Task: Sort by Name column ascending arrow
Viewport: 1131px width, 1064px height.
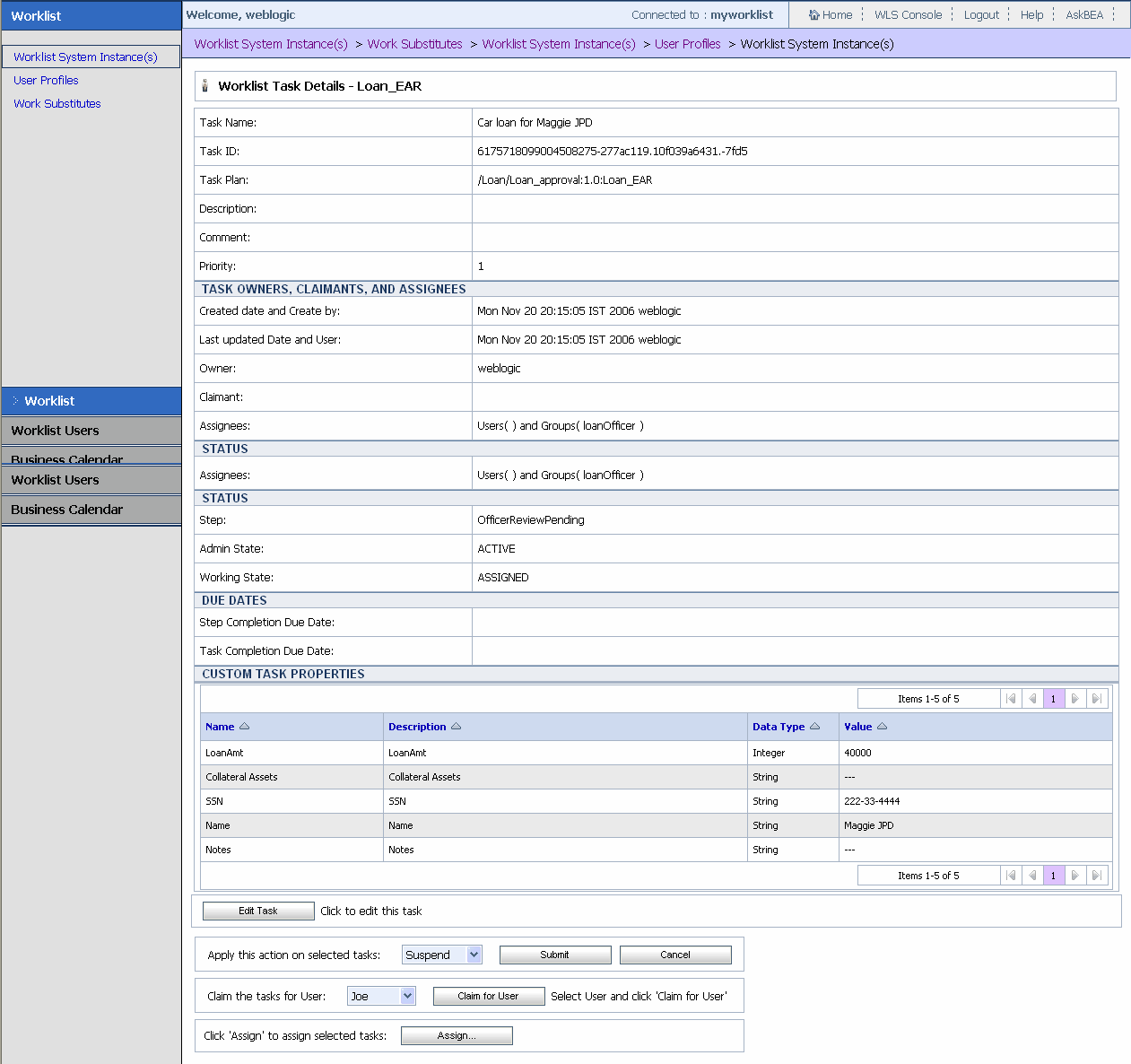Action: [245, 727]
